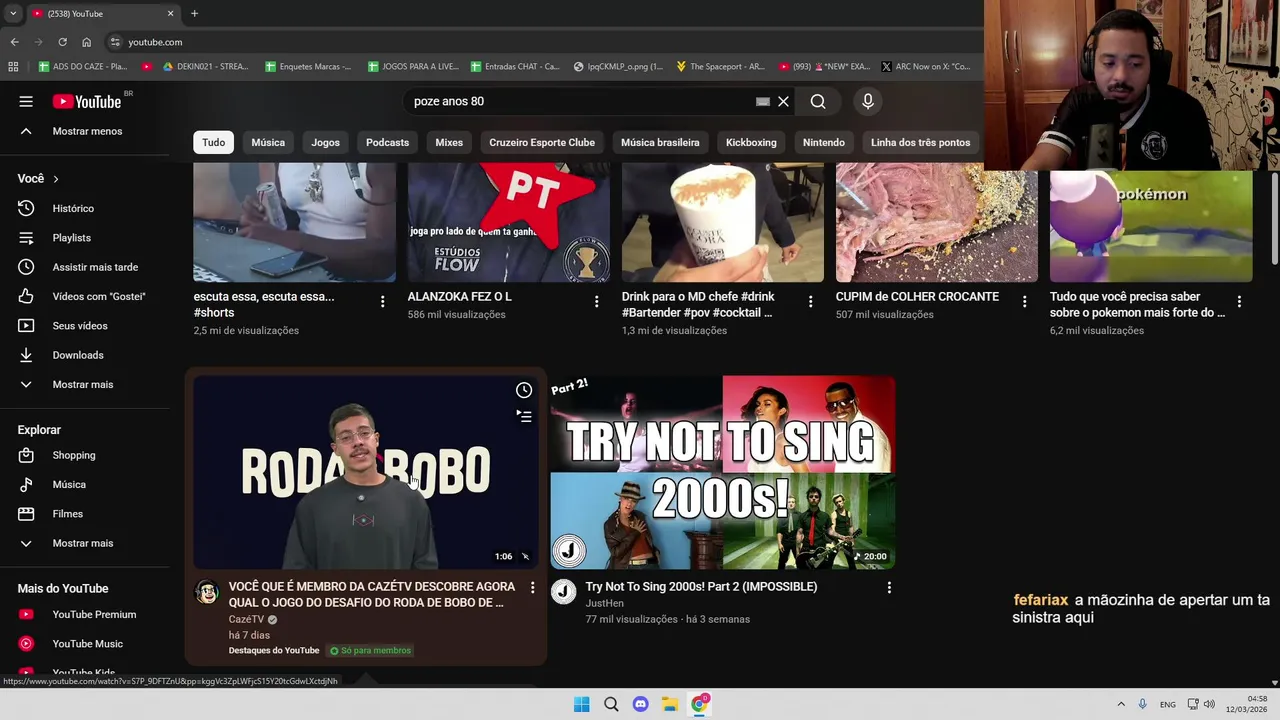Open ADS DO CAZE bookmark
Image resolution: width=1280 pixels, height=720 pixels.
click(82, 67)
